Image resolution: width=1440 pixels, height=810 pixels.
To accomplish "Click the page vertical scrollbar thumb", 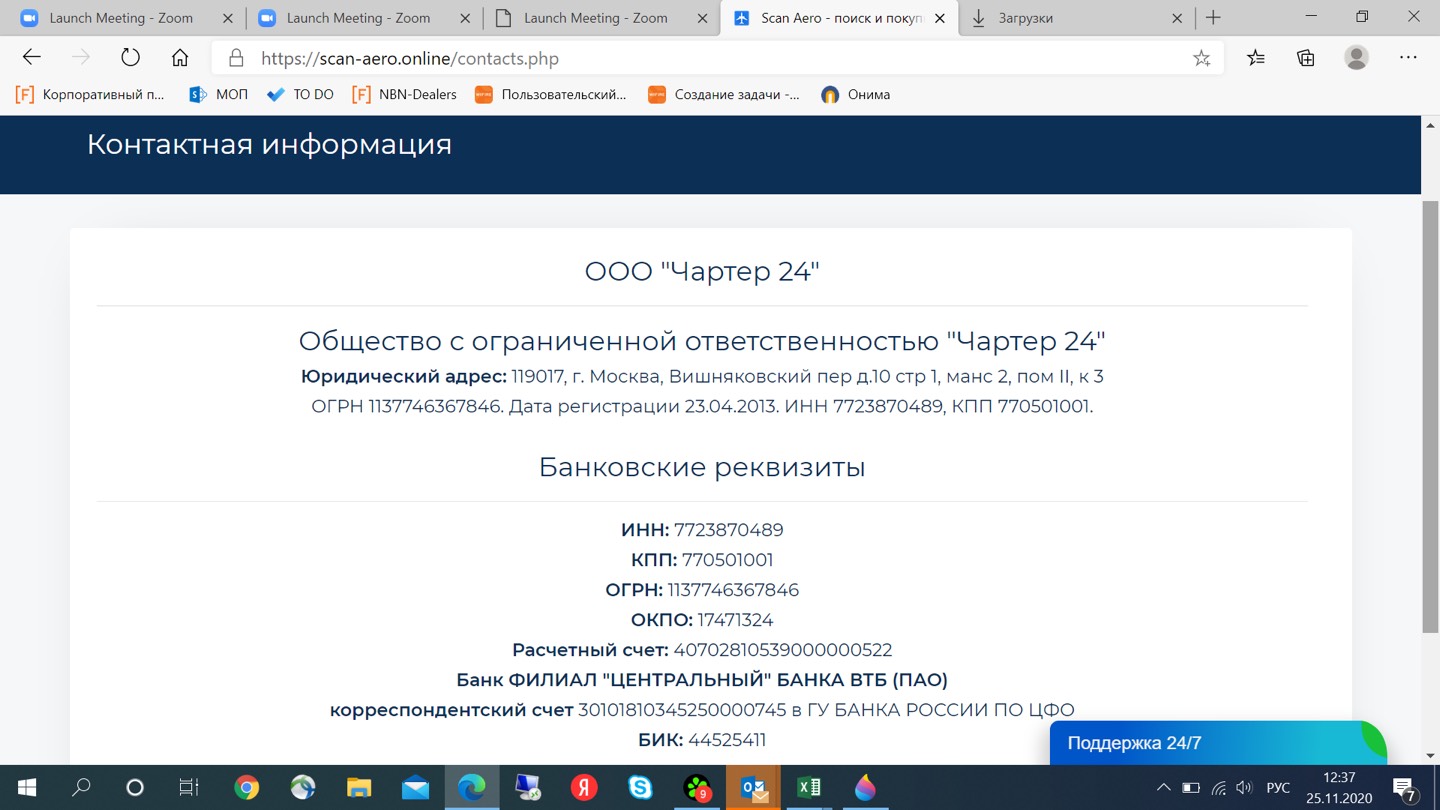I will click(x=1430, y=416).
